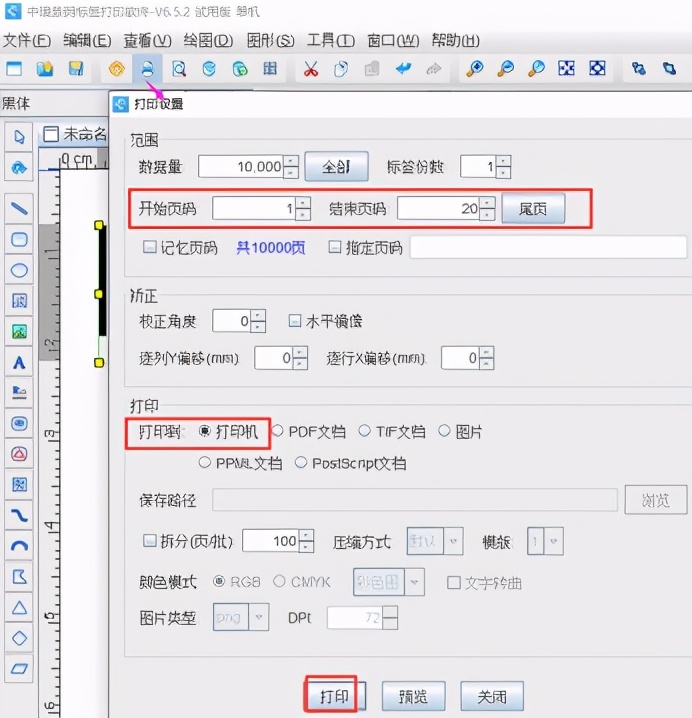Image resolution: width=692 pixels, height=718 pixels.
Task: Click the 指定页码 text input field
Action: tap(548, 247)
